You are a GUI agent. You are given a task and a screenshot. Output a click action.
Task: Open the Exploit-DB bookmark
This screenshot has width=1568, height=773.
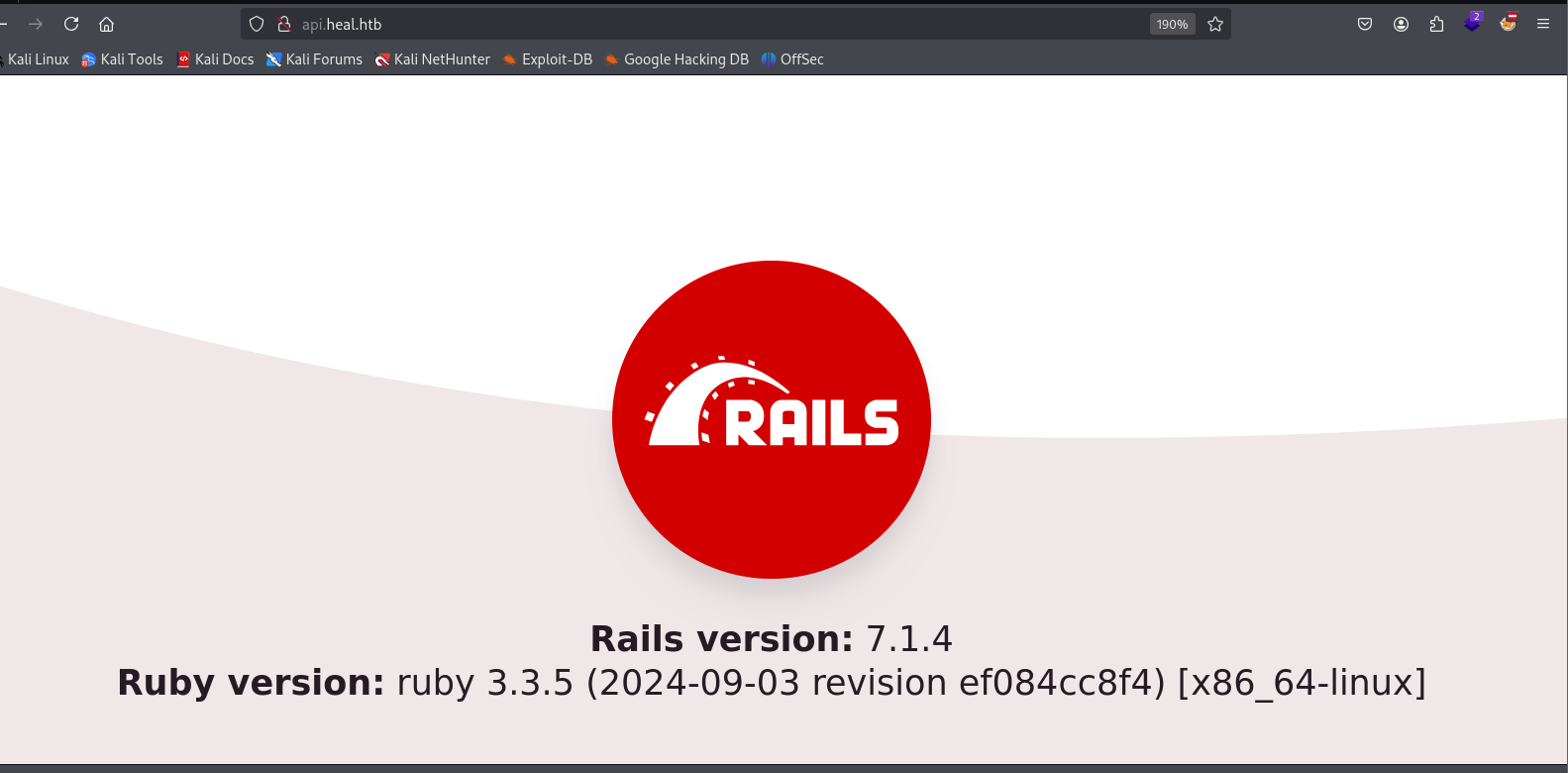547,59
